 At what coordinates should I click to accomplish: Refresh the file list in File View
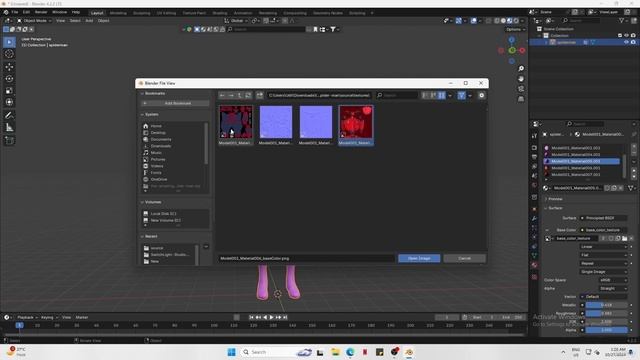248,95
